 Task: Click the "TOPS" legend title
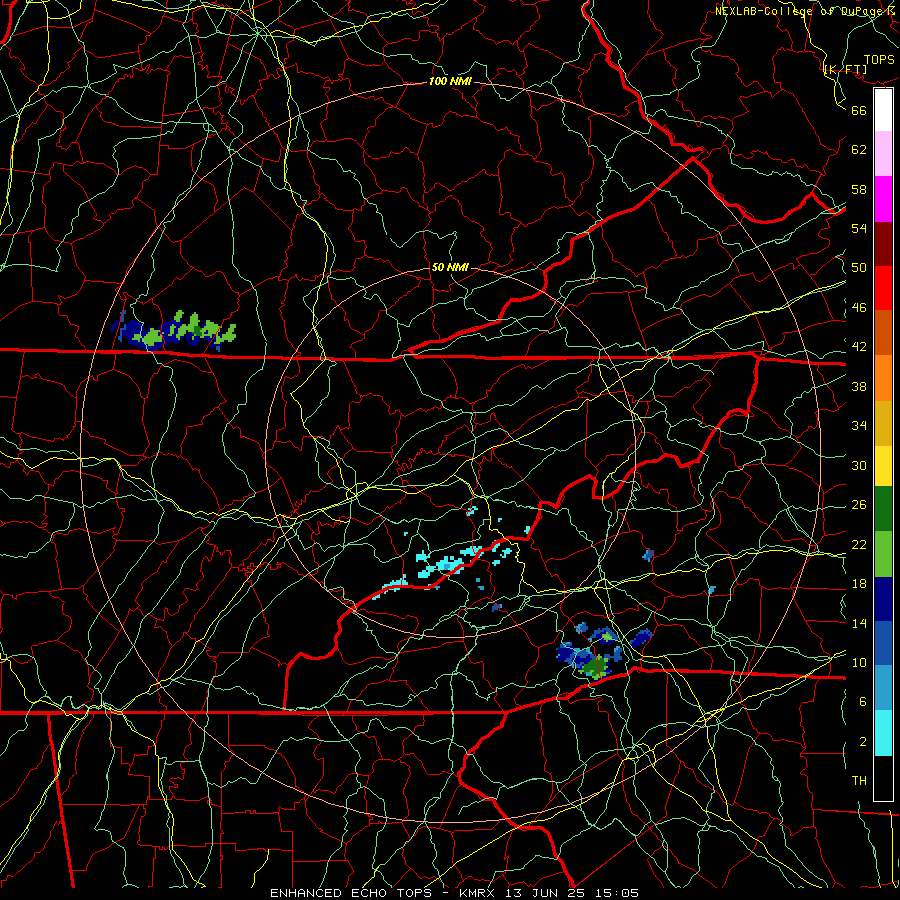(879, 59)
